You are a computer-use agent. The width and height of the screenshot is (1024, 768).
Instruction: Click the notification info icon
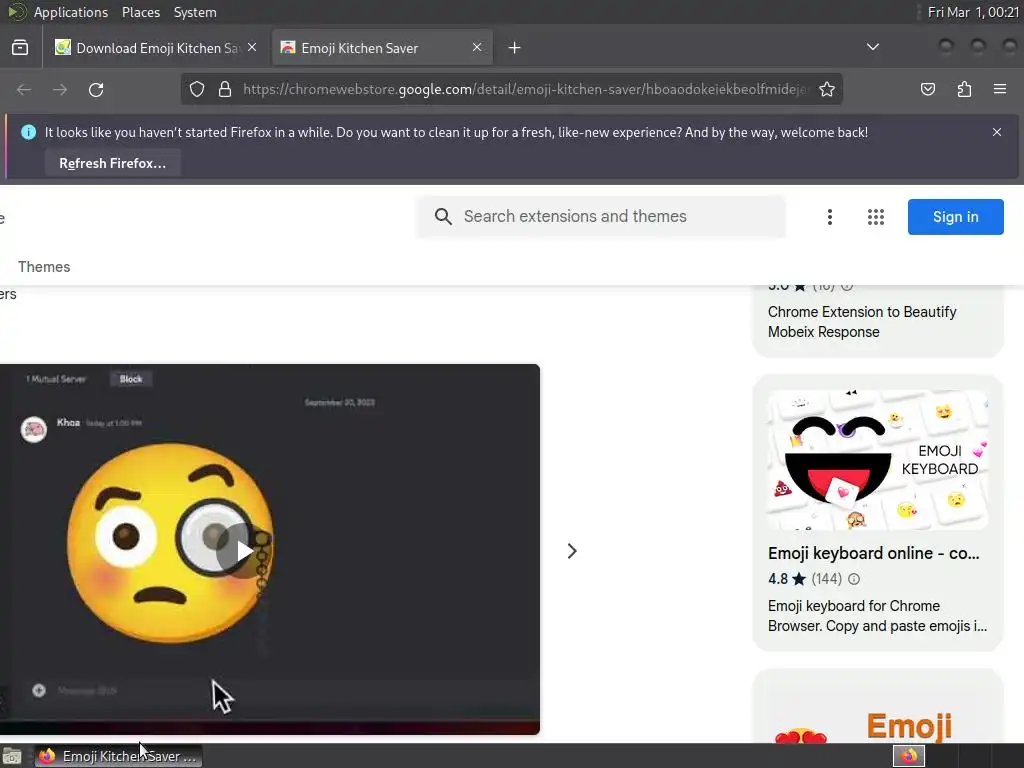[x=28, y=132]
